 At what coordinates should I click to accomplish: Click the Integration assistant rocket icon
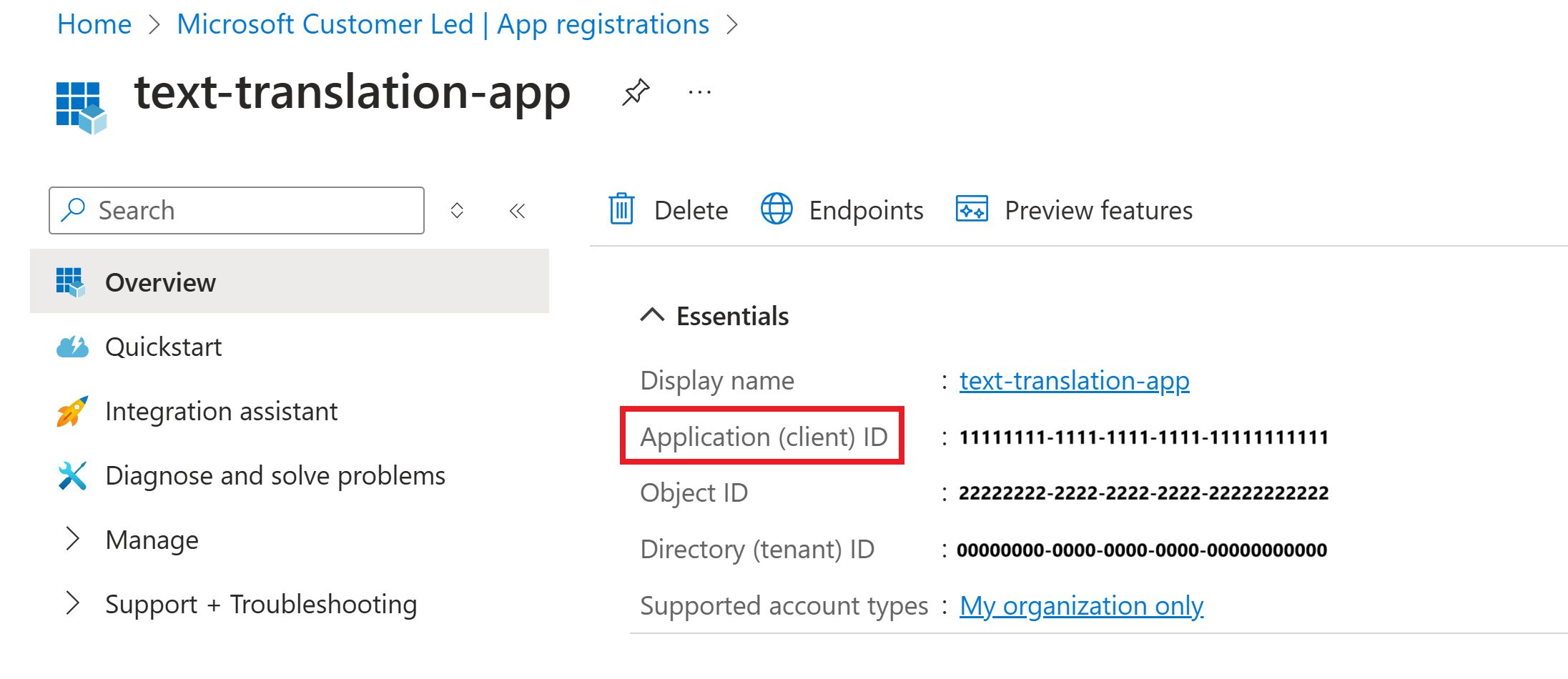point(72,411)
